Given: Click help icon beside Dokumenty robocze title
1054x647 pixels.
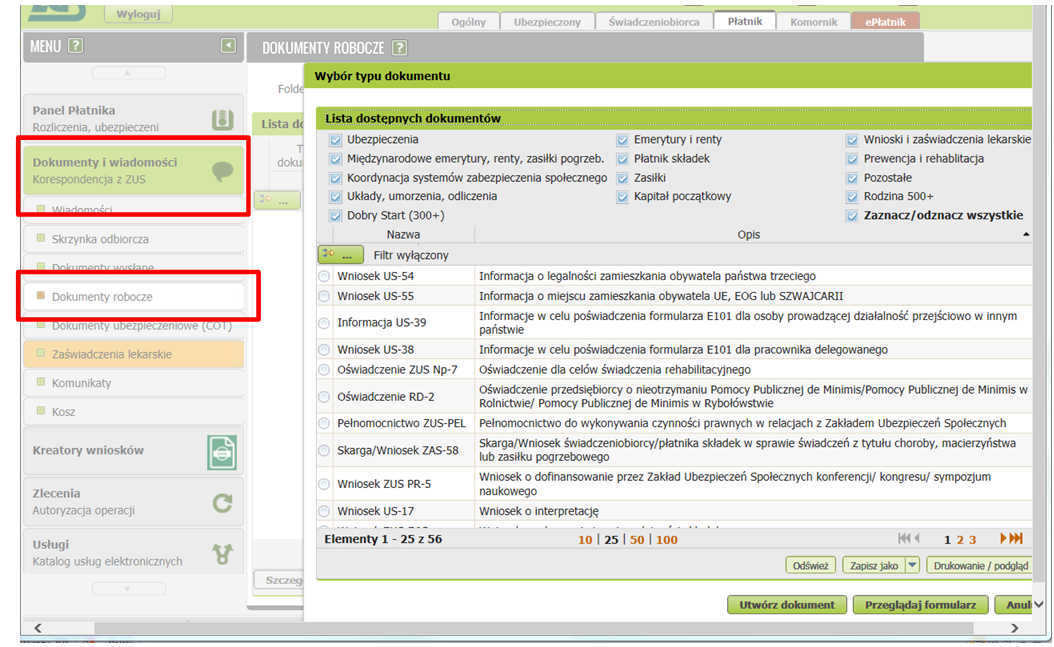Looking at the screenshot, I should (400, 47).
